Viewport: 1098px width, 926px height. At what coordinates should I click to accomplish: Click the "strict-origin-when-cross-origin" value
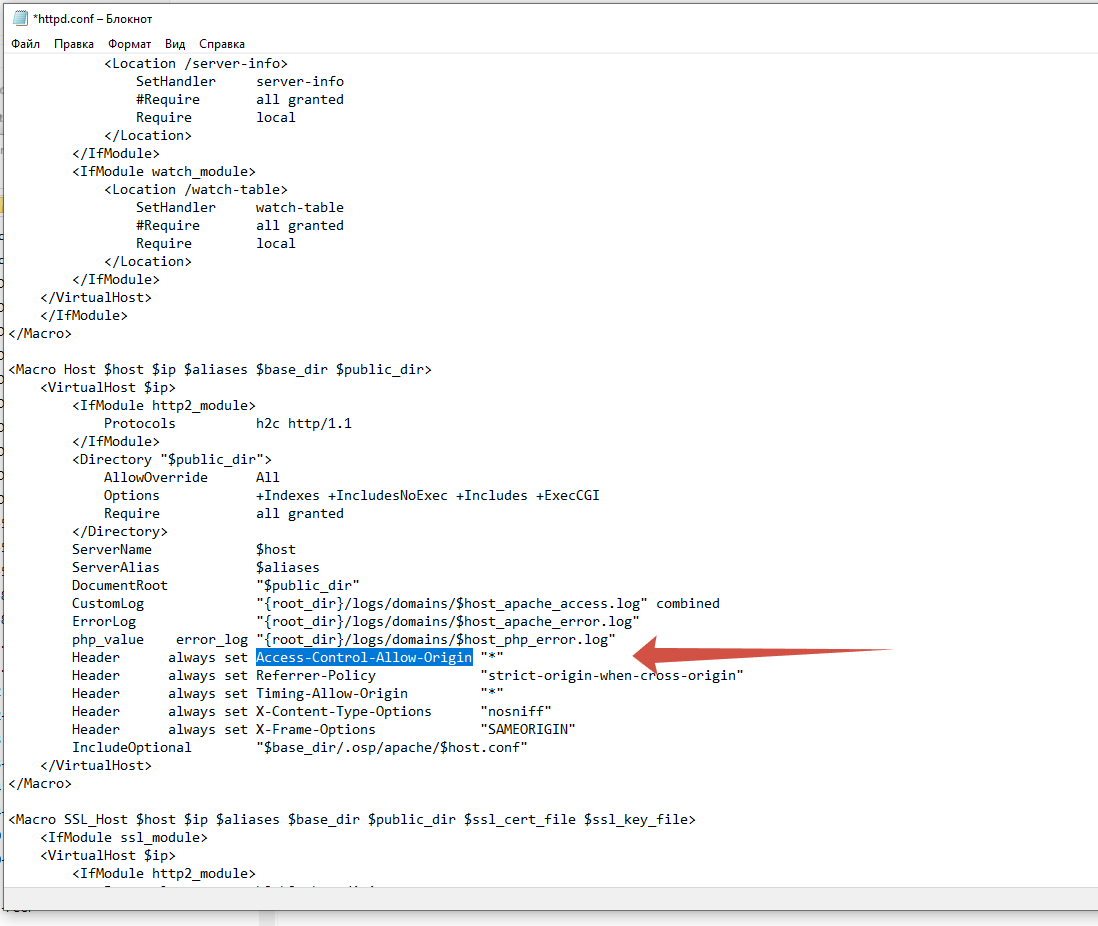point(612,676)
